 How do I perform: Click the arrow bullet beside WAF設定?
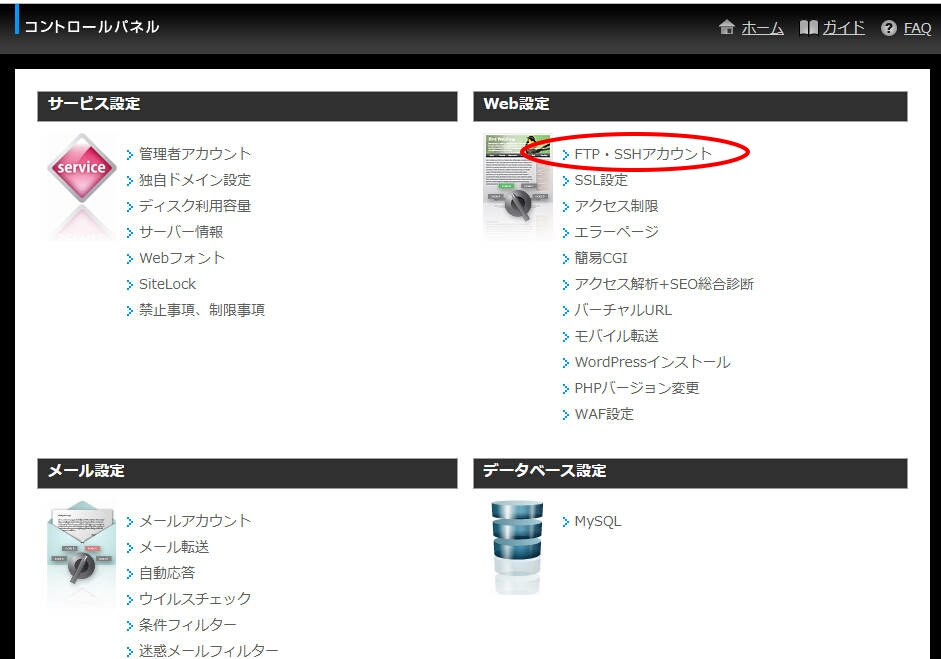[x=565, y=415]
